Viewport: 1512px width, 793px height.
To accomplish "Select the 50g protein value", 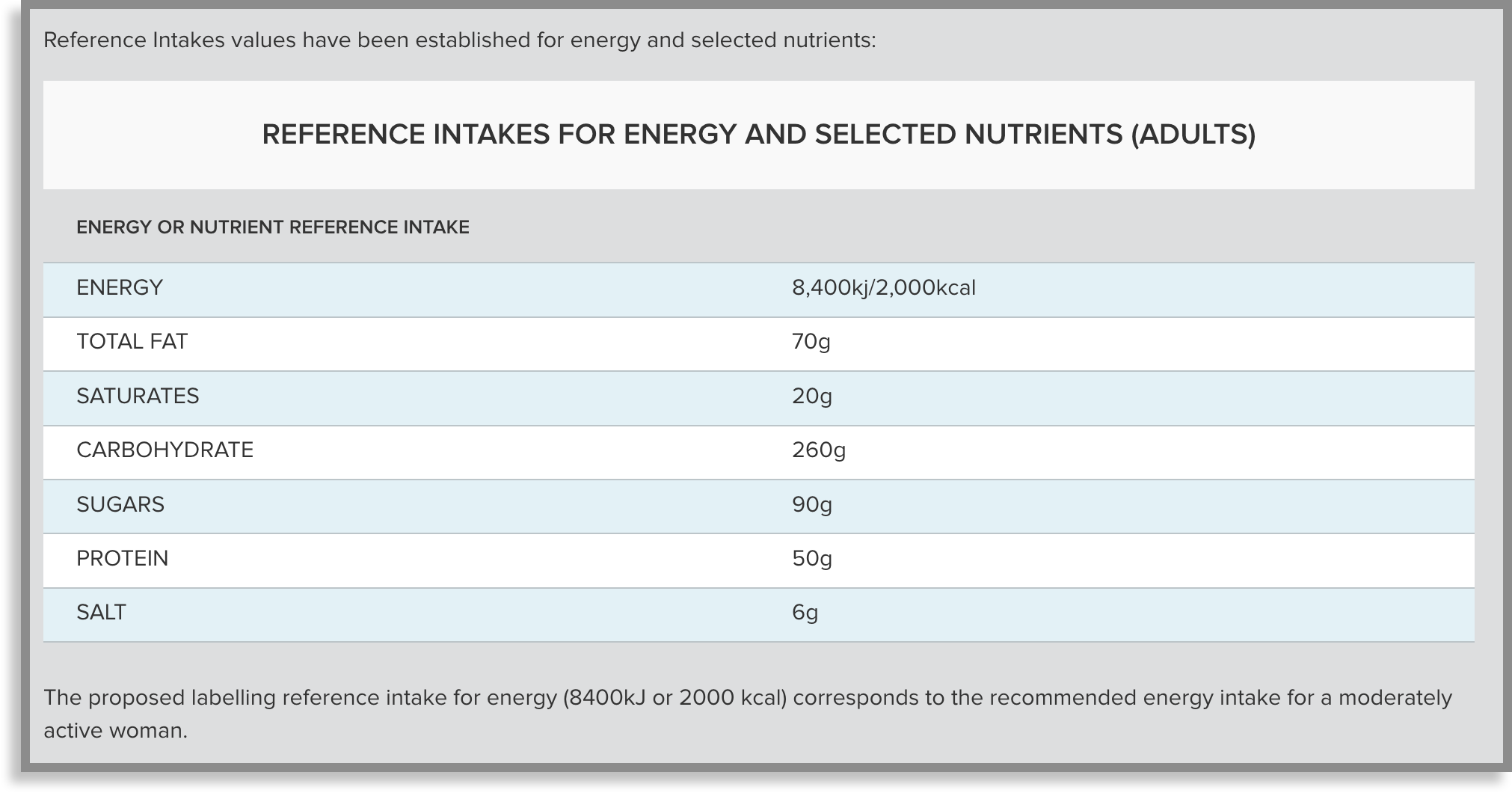I will (811, 559).
